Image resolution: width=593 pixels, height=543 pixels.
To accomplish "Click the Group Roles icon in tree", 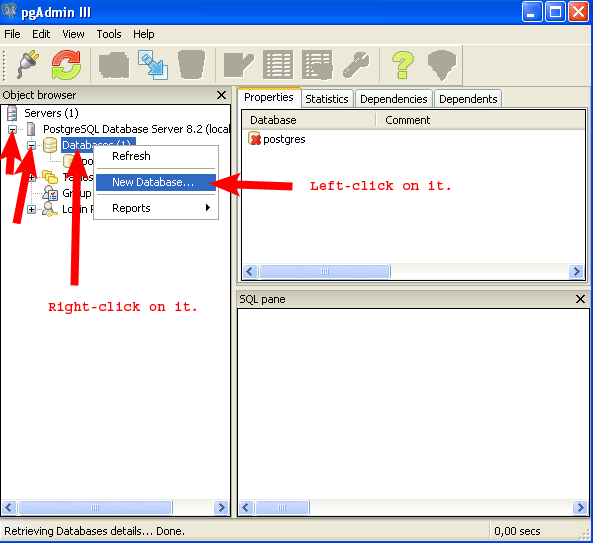I will [50, 193].
